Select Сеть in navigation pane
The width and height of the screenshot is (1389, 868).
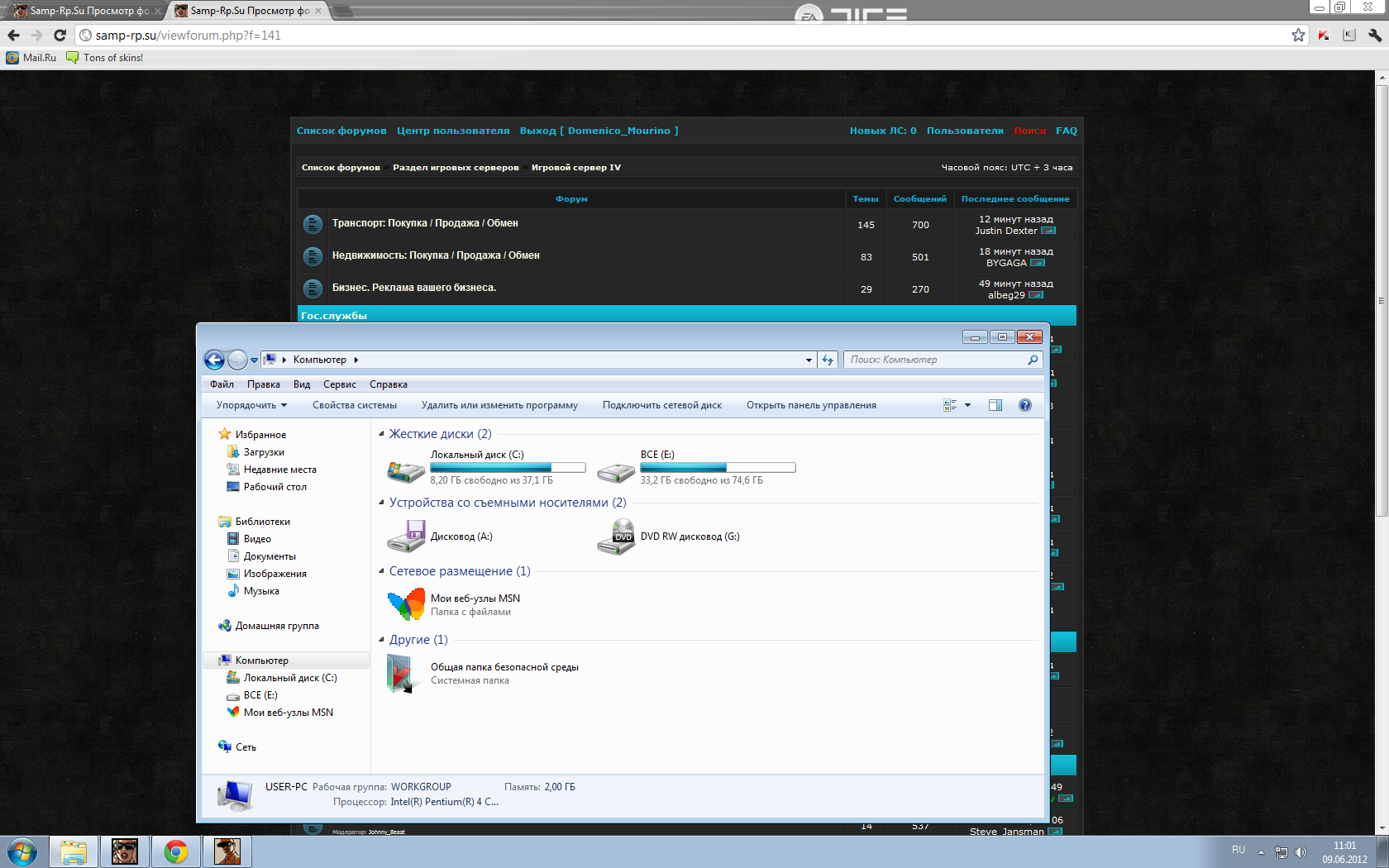point(246,747)
